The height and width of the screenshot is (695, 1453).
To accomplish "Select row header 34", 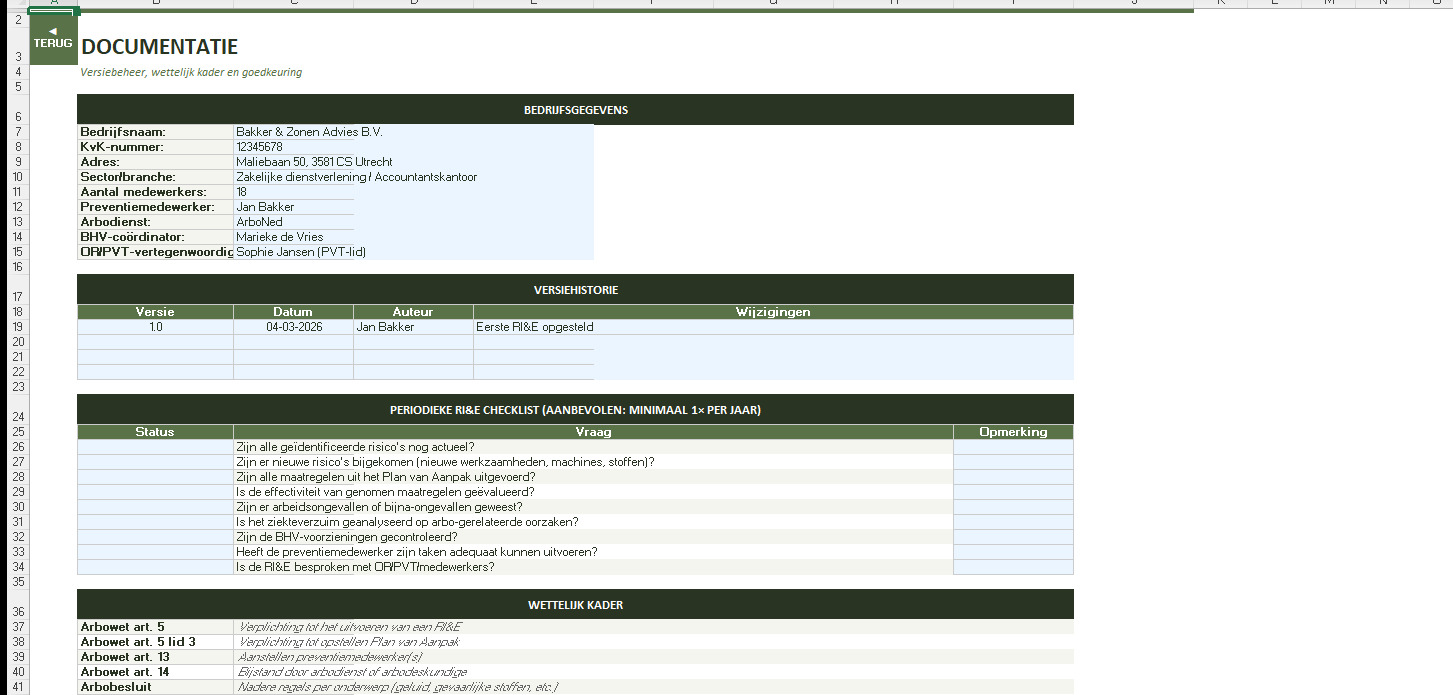I will pos(18,567).
